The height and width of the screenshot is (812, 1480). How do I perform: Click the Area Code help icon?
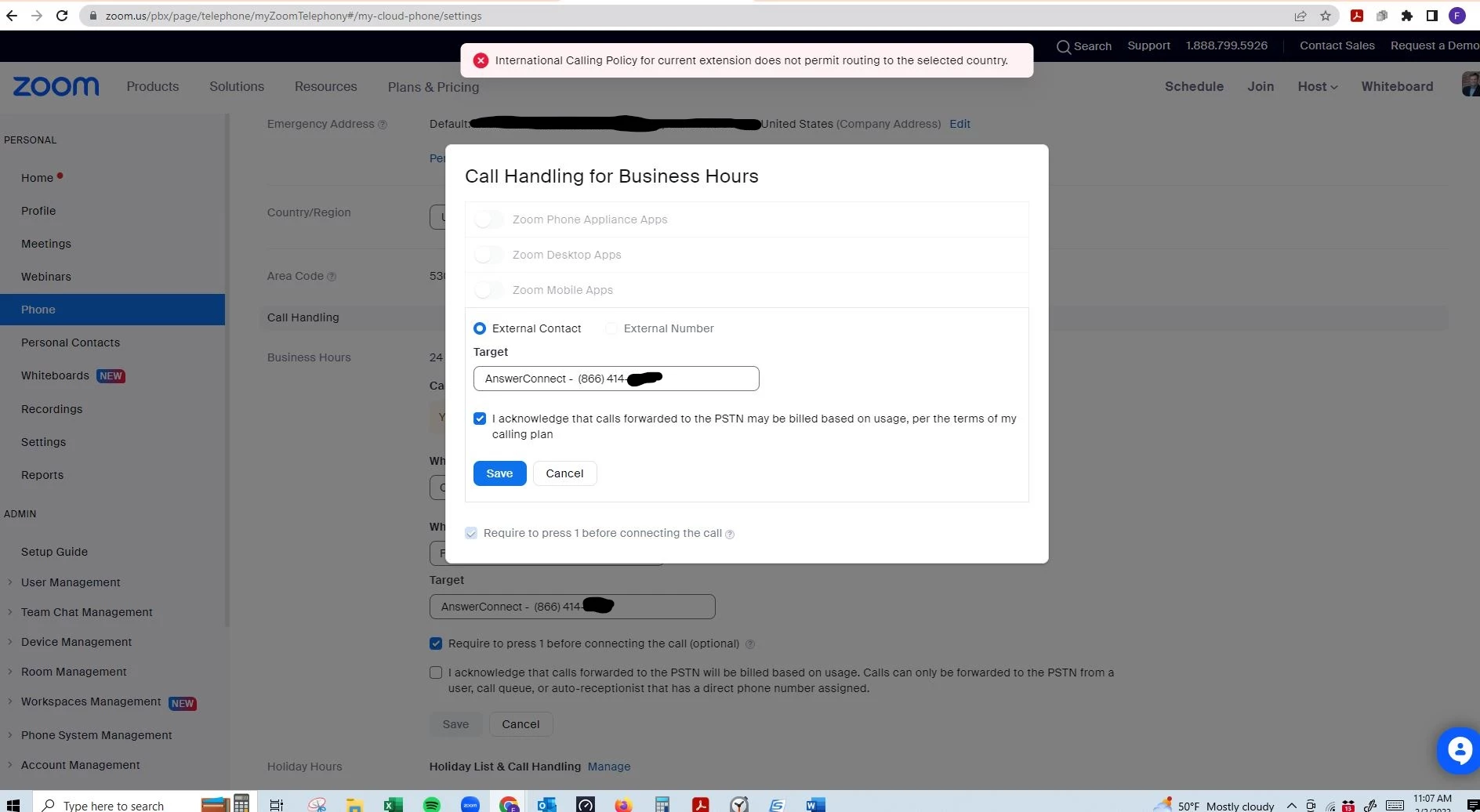pyautogui.click(x=332, y=277)
